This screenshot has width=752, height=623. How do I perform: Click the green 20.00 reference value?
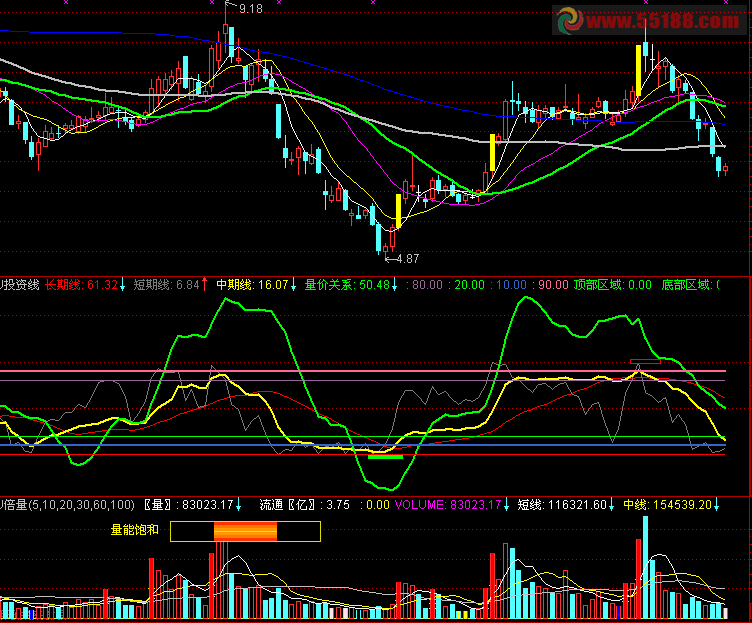[x=470, y=285]
